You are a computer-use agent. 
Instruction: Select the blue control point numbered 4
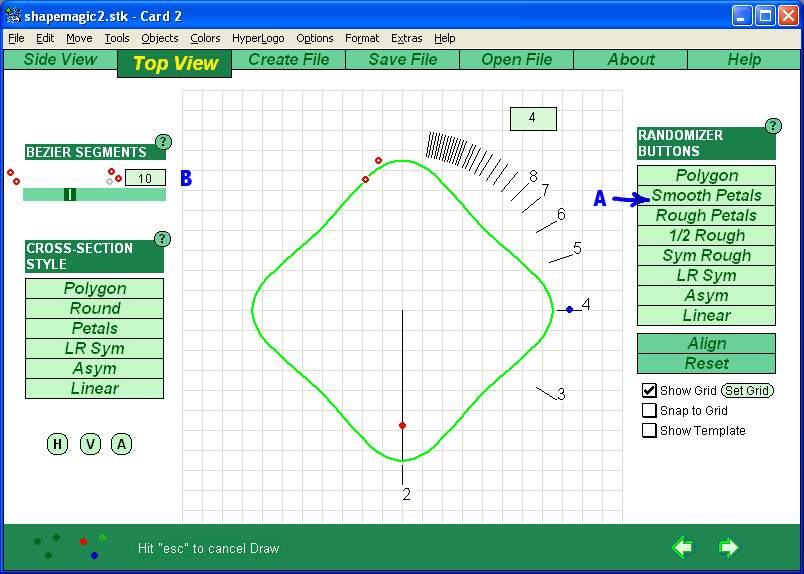(569, 310)
